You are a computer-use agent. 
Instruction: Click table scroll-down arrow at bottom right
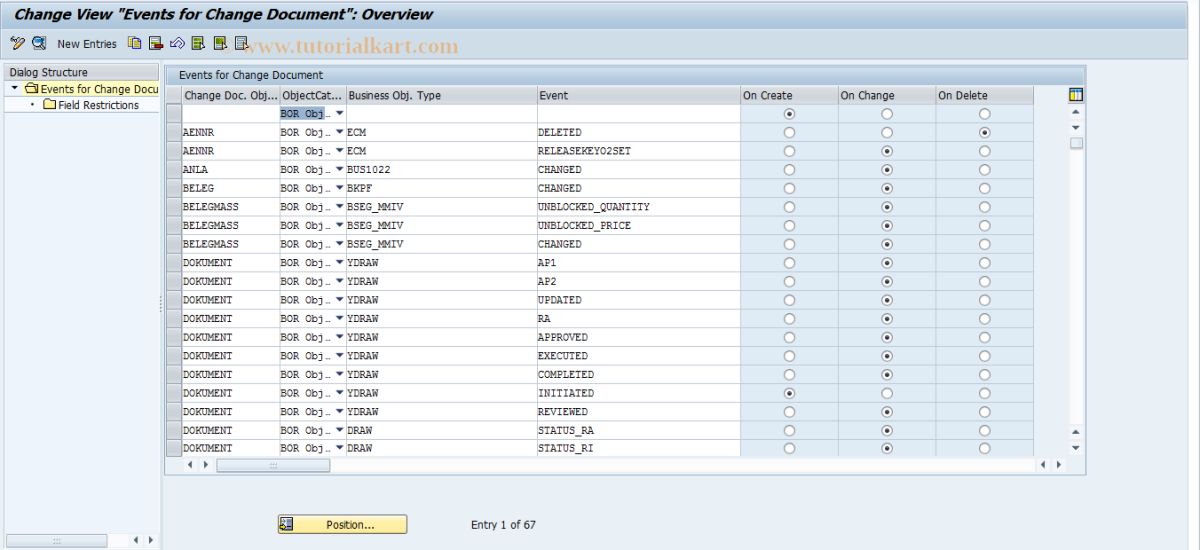point(1076,448)
